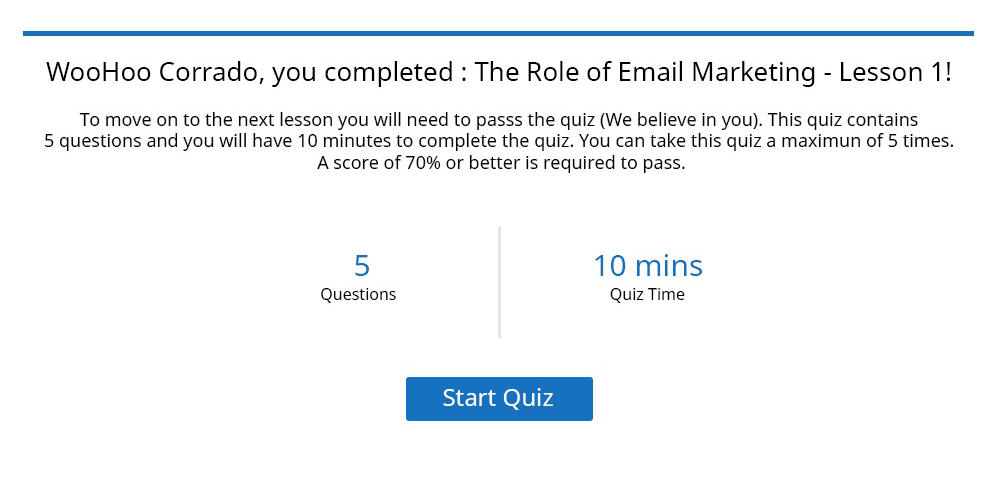Viewport: 1000px width, 480px height.
Task: Click the large blue "5" question count
Action: click(x=361, y=266)
